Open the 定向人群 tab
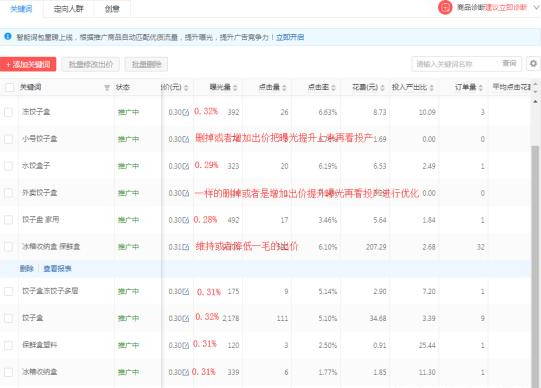The width and height of the screenshot is (541, 388). coord(68,9)
